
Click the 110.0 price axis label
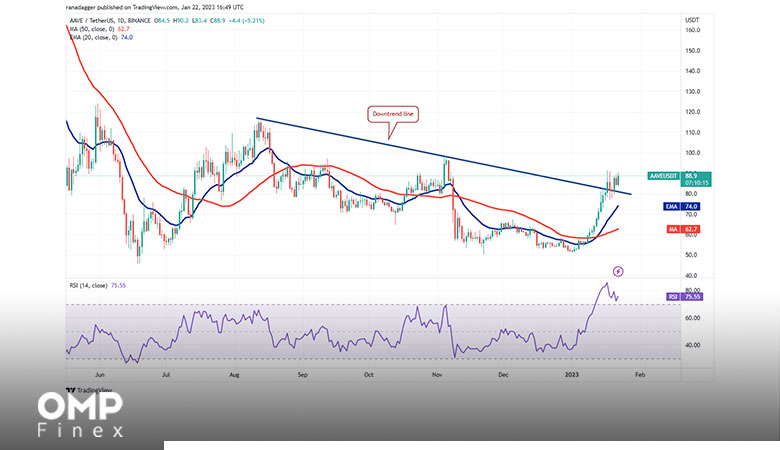(x=692, y=132)
